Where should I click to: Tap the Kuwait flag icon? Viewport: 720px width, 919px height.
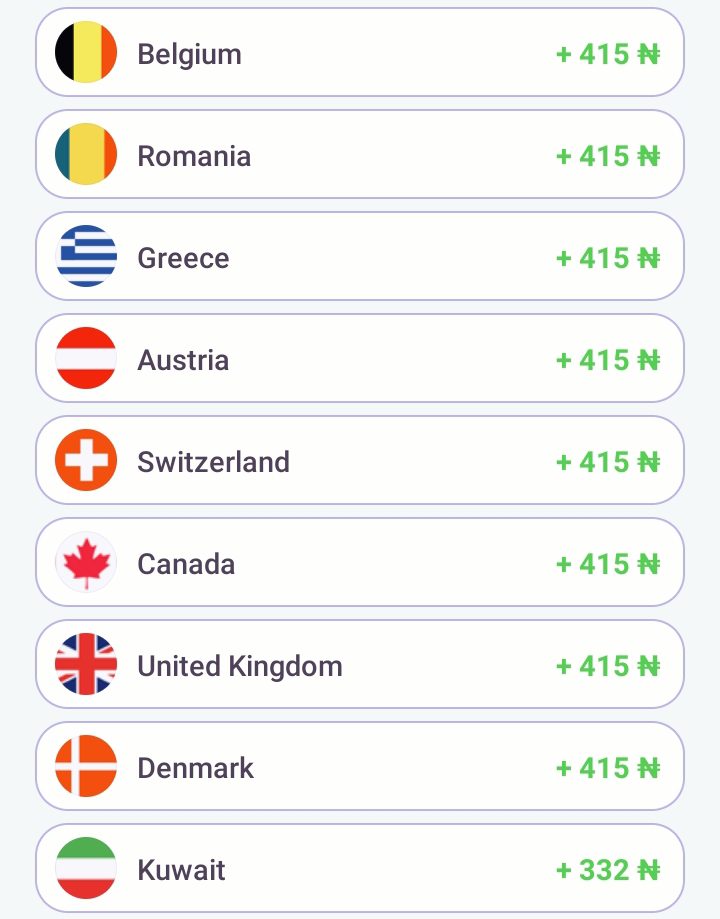point(86,868)
